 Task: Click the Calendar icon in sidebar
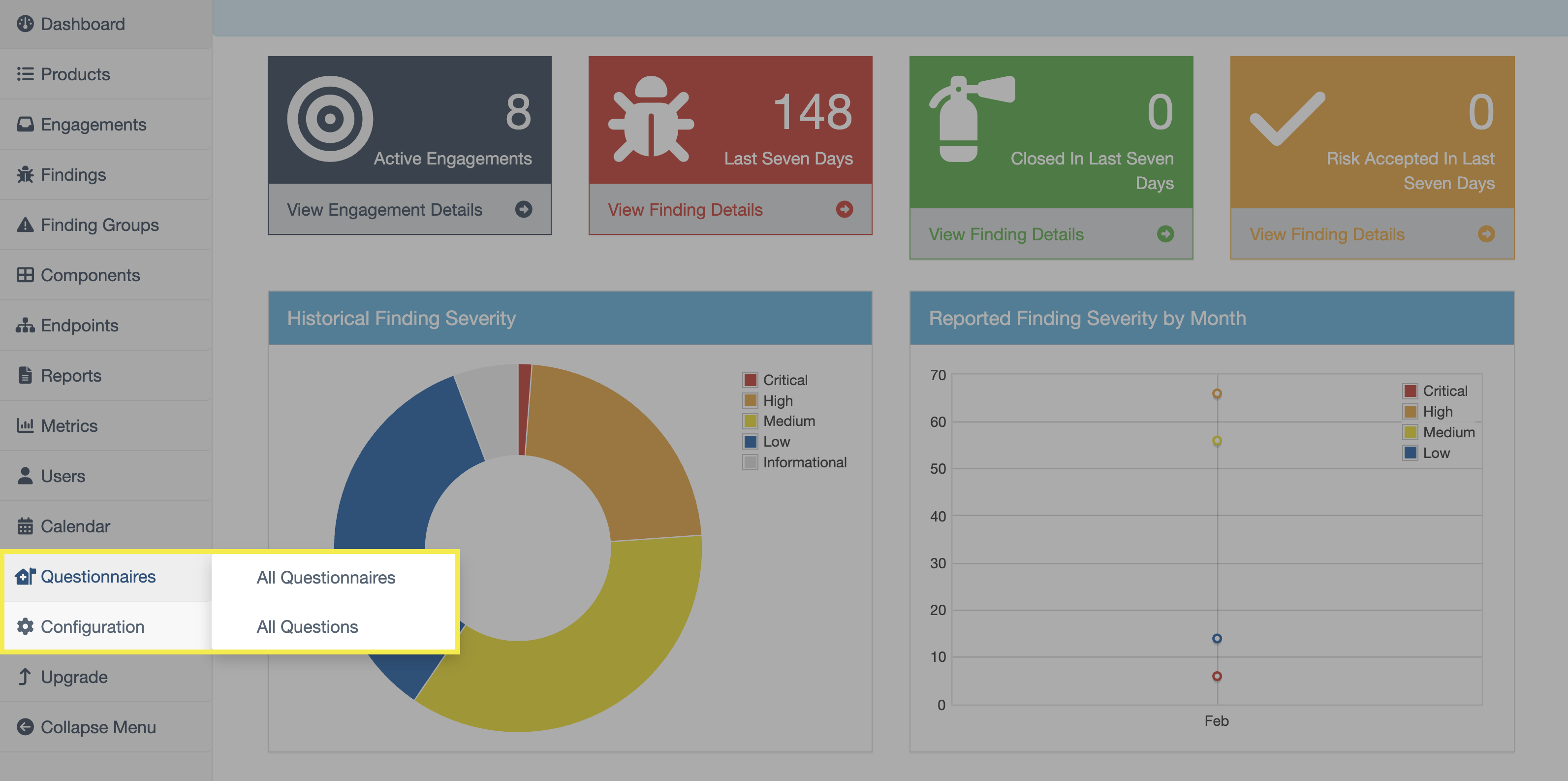tap(25, 526)
